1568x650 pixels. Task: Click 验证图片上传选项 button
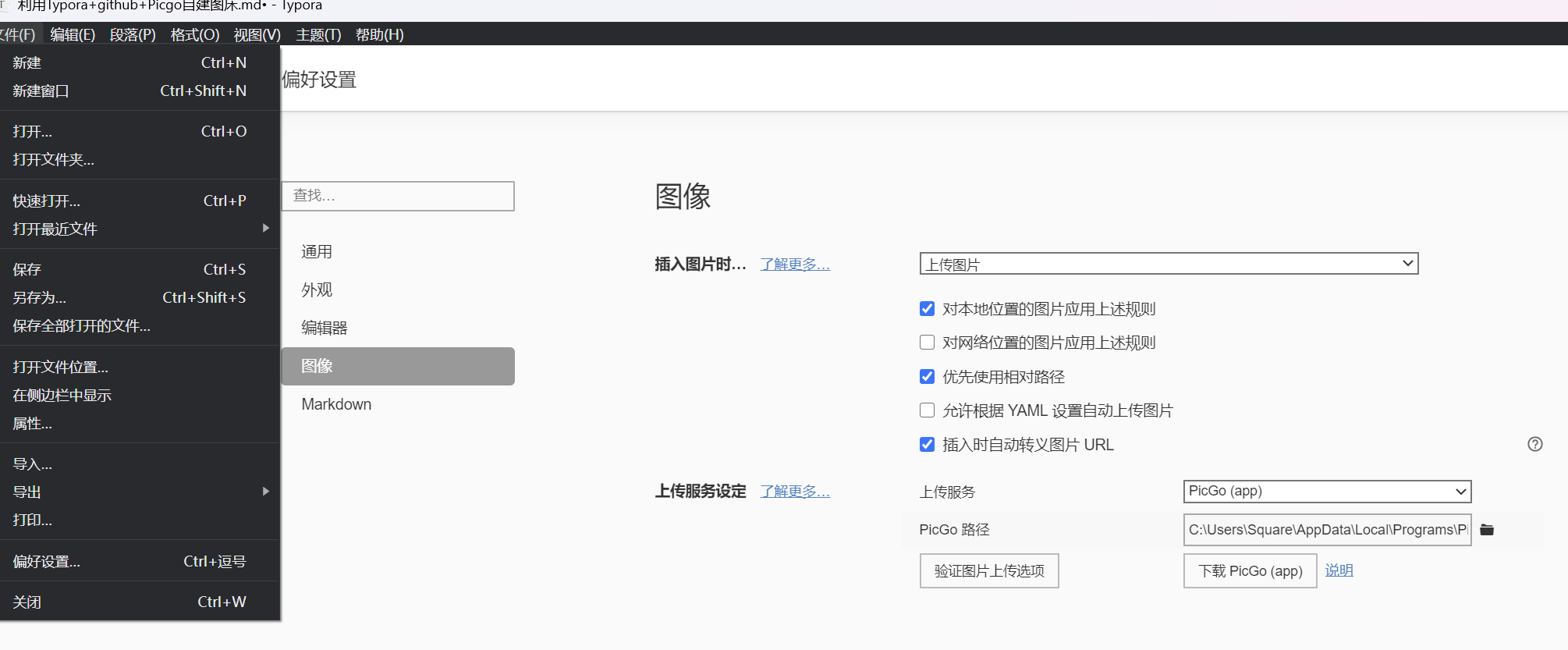click(989, 570)
